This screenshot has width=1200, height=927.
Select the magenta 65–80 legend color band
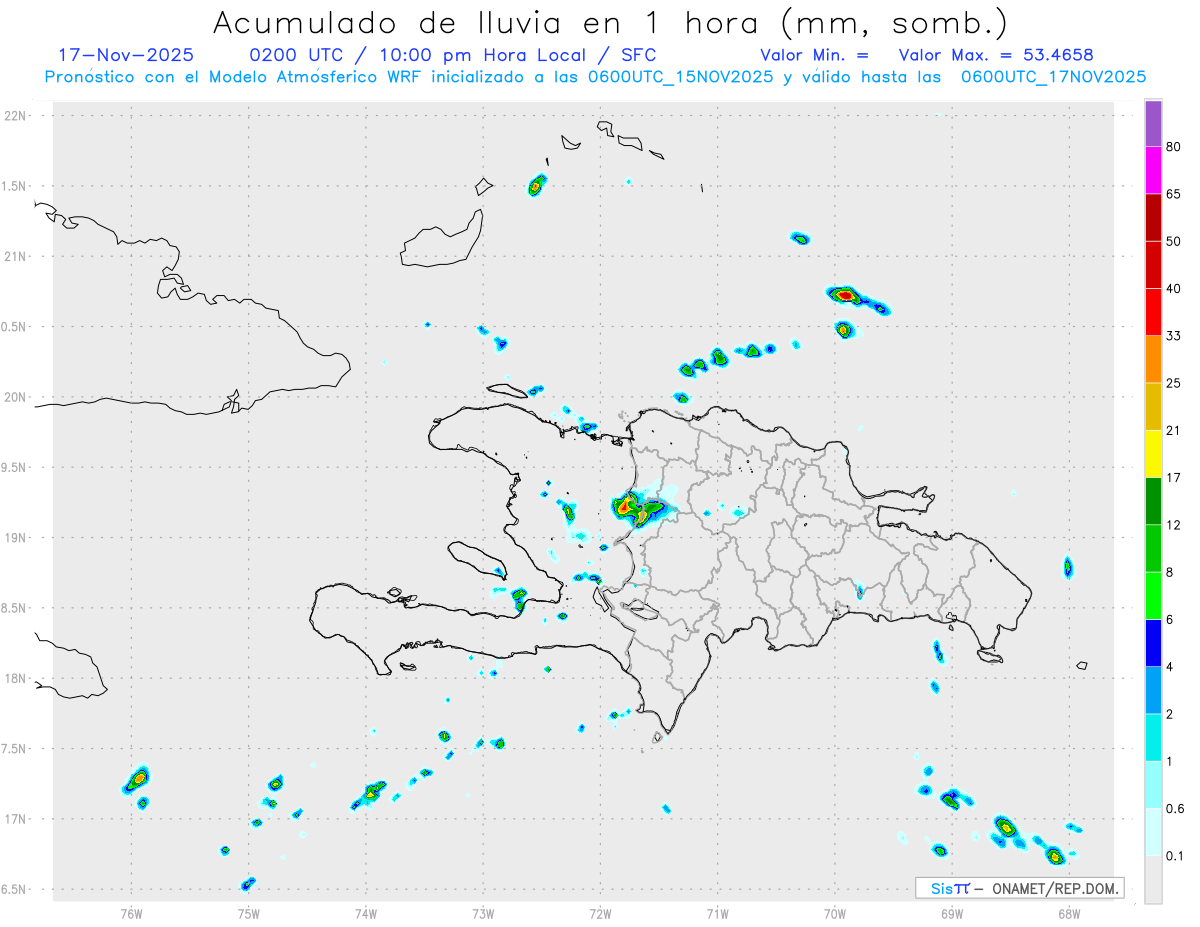pyautogui.click(x=1153, y=170)
